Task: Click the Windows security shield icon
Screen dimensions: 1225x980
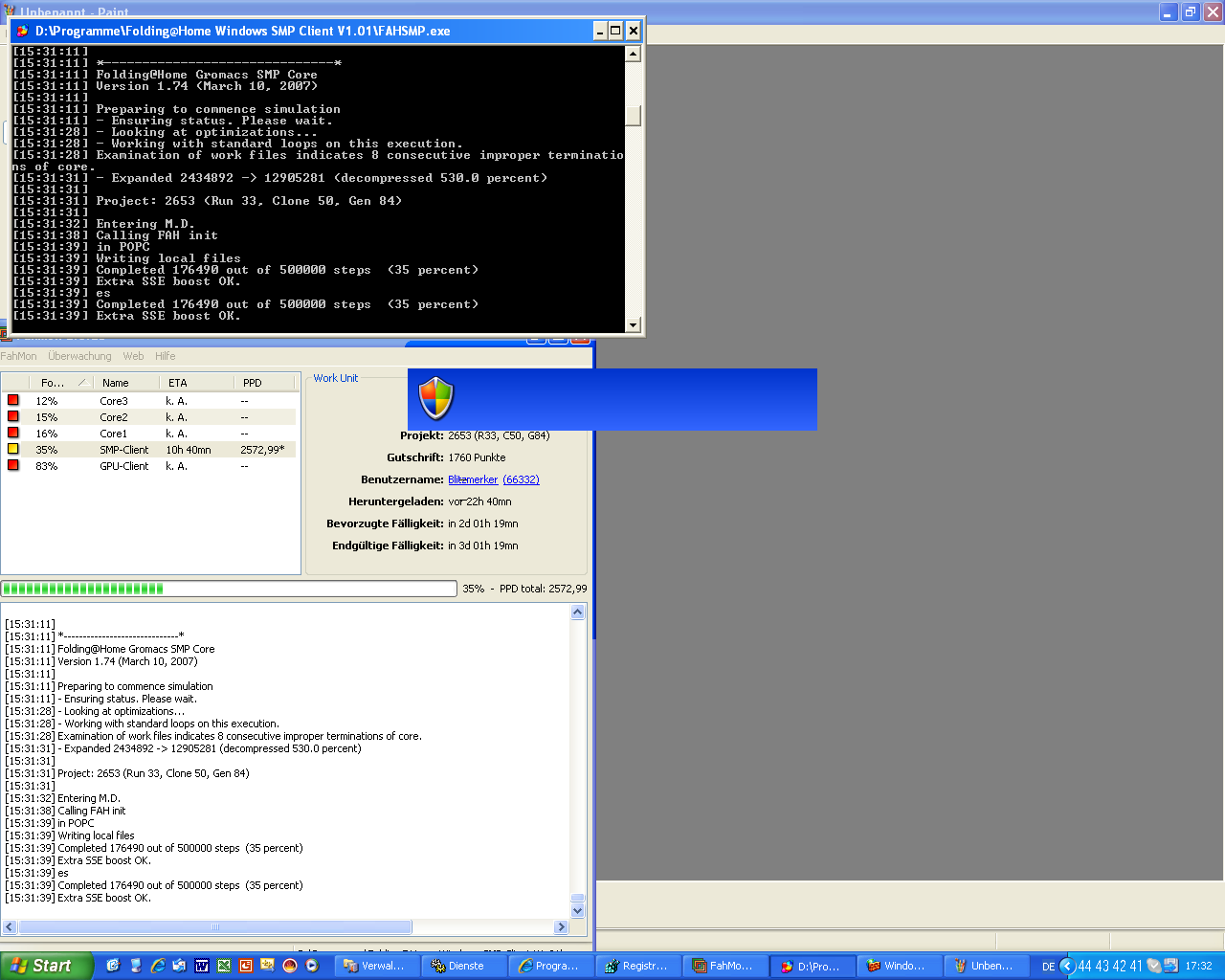Action: [436, 398]
